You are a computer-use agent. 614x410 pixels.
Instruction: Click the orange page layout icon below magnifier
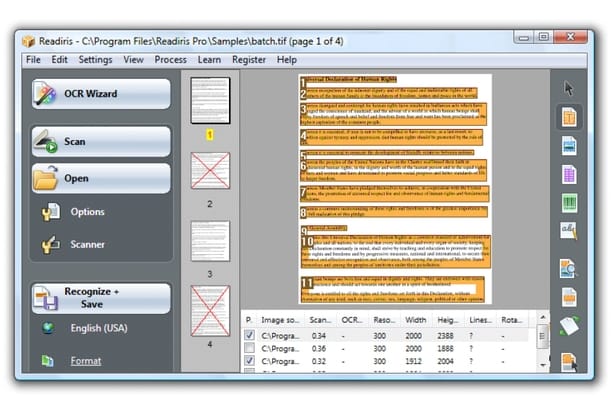pos(569,297)
